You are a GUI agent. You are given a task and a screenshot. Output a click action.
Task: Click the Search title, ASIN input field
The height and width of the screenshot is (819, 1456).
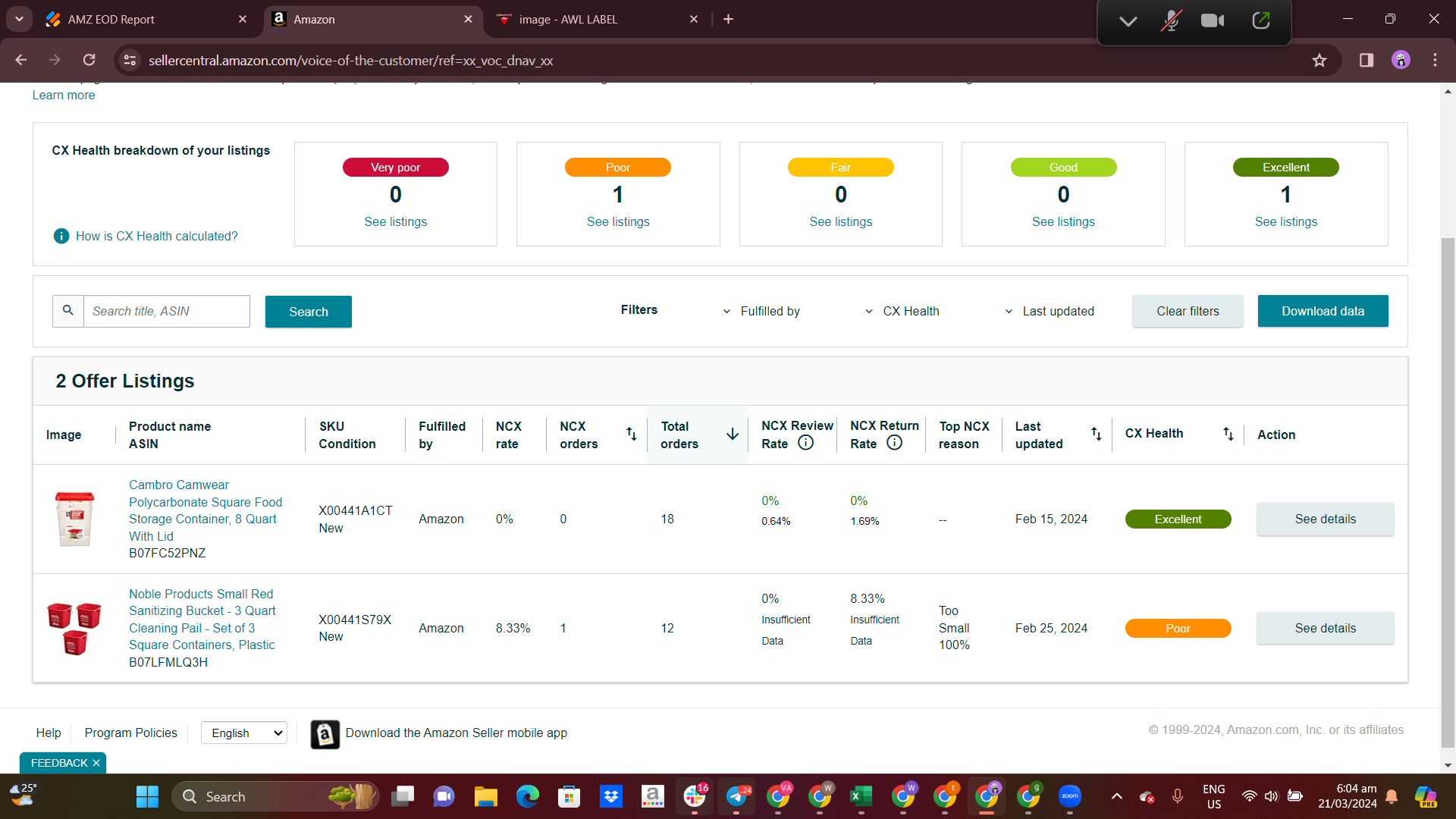point(166,311)
